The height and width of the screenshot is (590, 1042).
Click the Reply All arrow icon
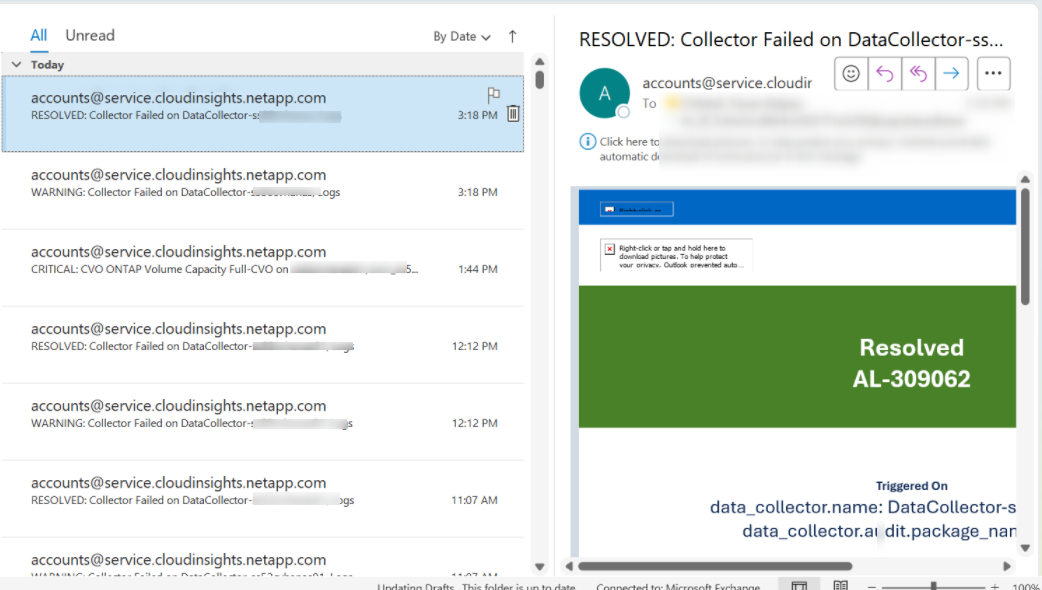click(917, 73)
